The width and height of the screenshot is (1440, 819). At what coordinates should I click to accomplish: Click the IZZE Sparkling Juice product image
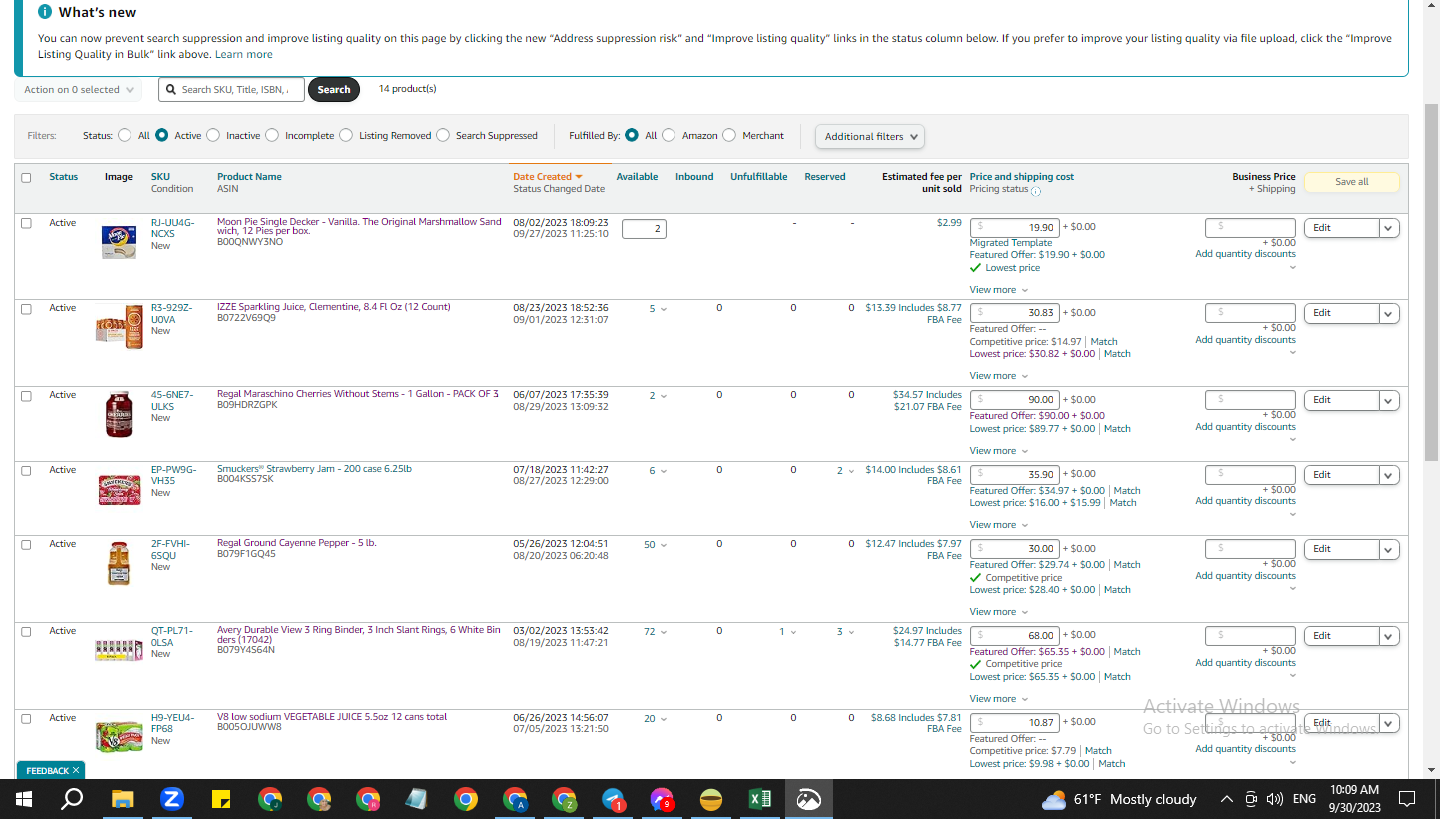(119, 327)
